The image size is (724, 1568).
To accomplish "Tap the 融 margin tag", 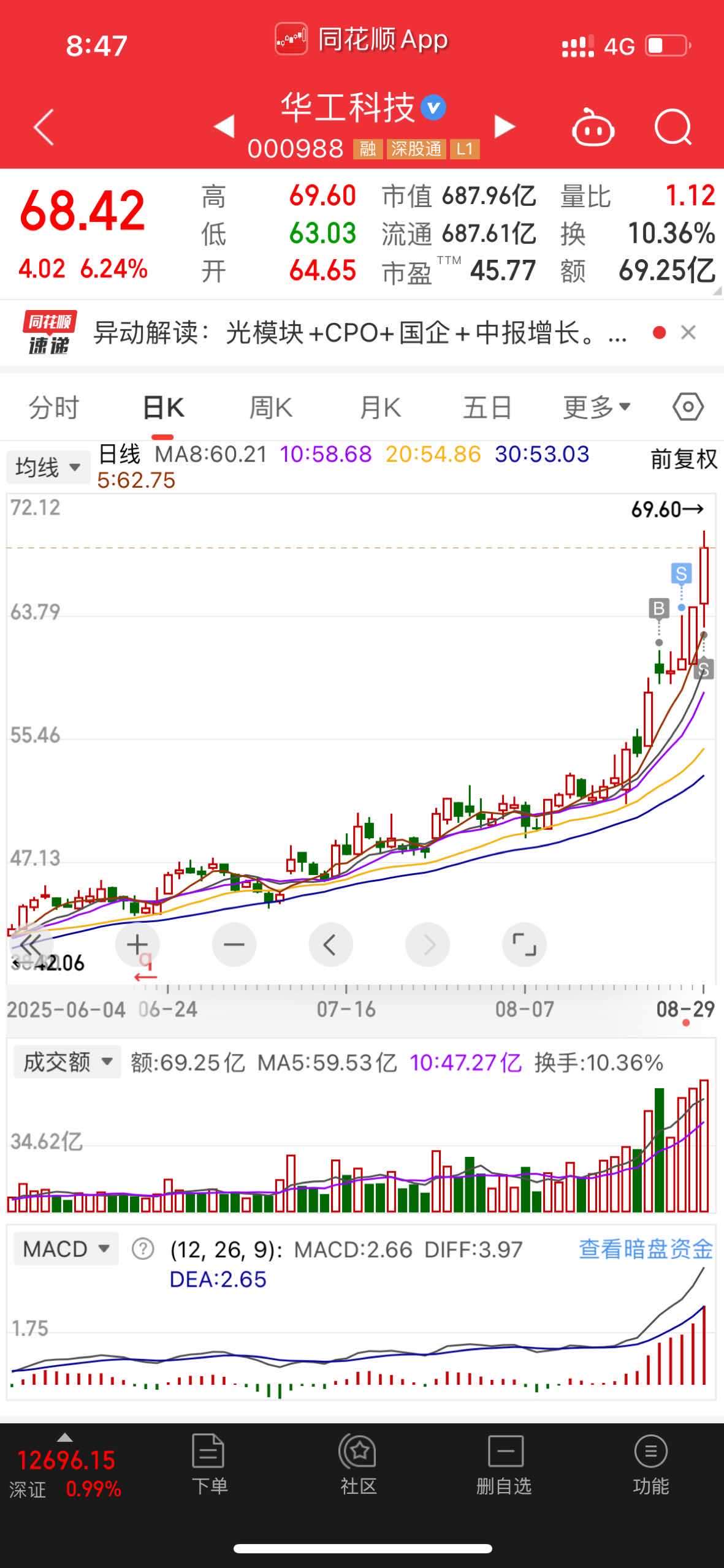I will click(367, 148).
